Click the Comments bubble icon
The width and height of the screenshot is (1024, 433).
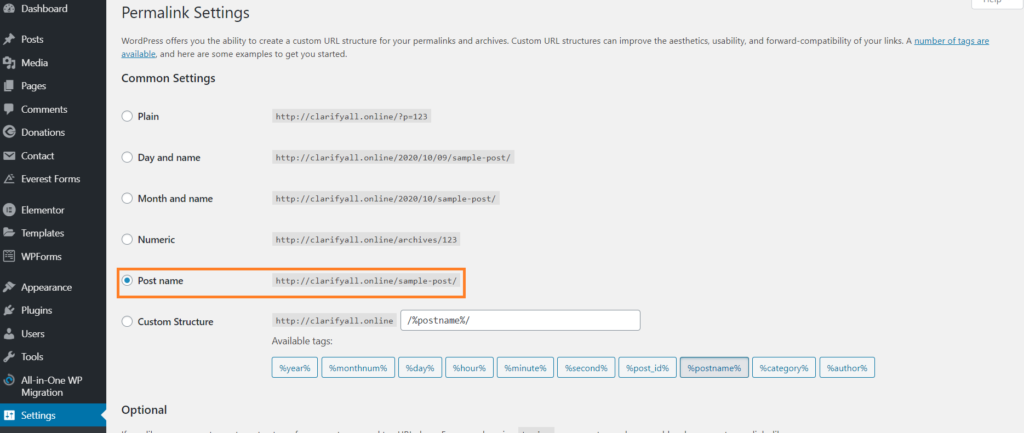(x=9, y=109)
